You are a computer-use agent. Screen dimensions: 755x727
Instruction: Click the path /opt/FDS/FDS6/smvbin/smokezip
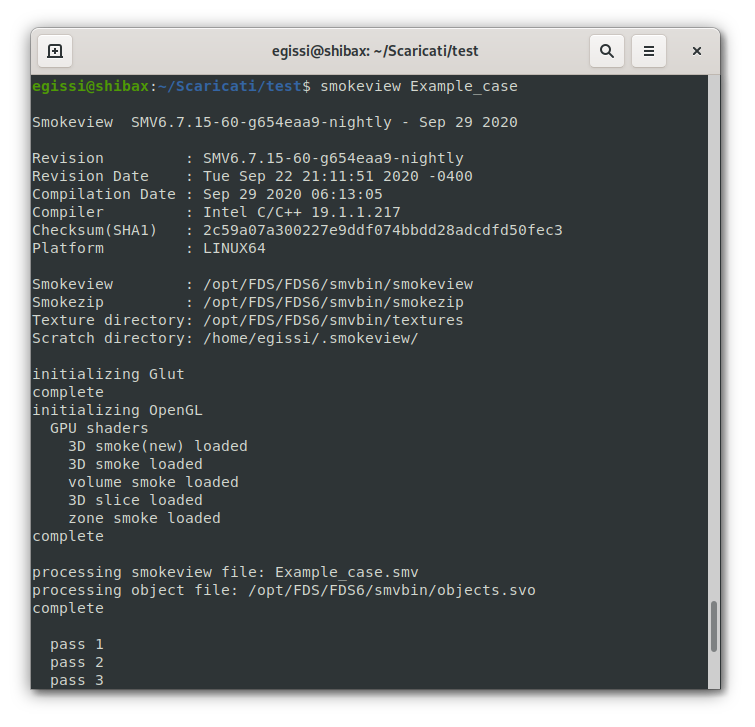[333, 302]
